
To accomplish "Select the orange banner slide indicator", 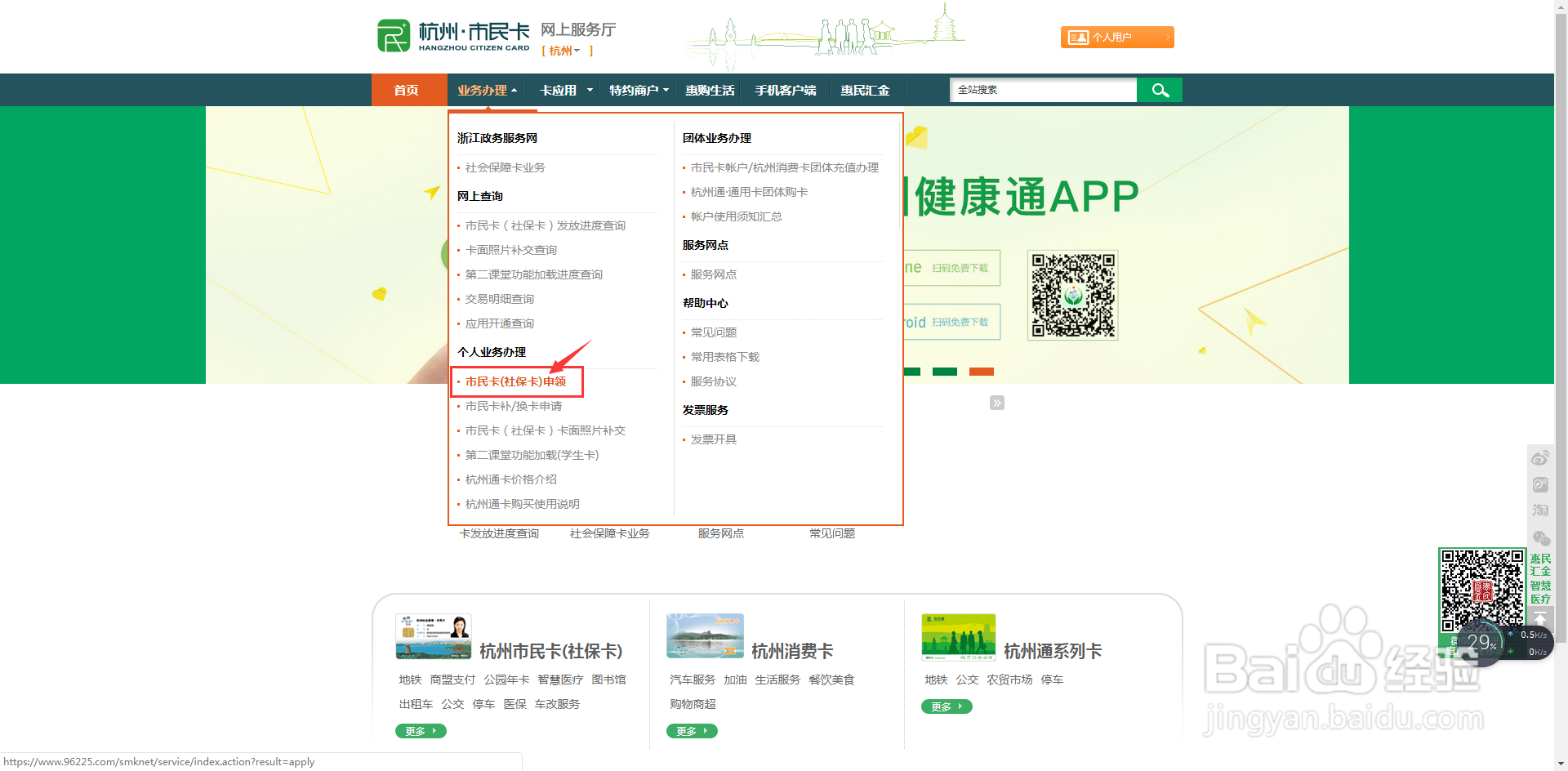I will tap(982, 372).
